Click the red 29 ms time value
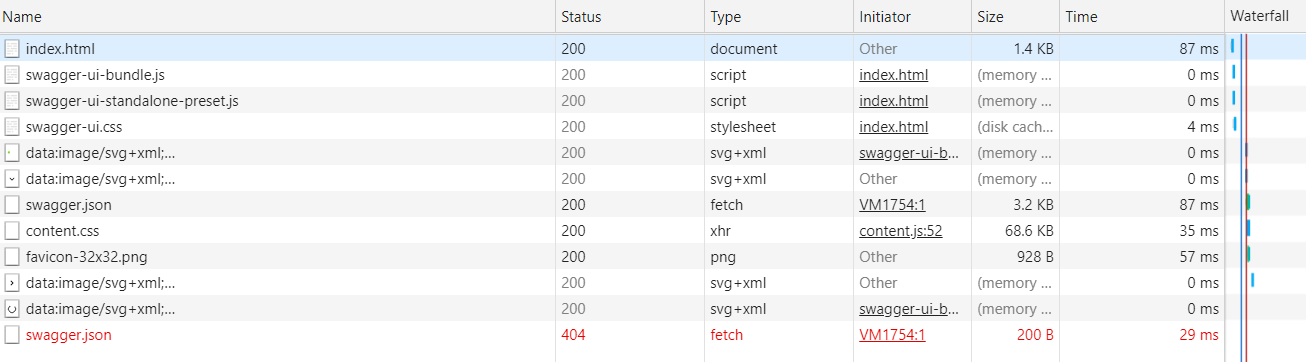The width and height of the screenshot is (1306, 362). click(x=1198, y=334)
